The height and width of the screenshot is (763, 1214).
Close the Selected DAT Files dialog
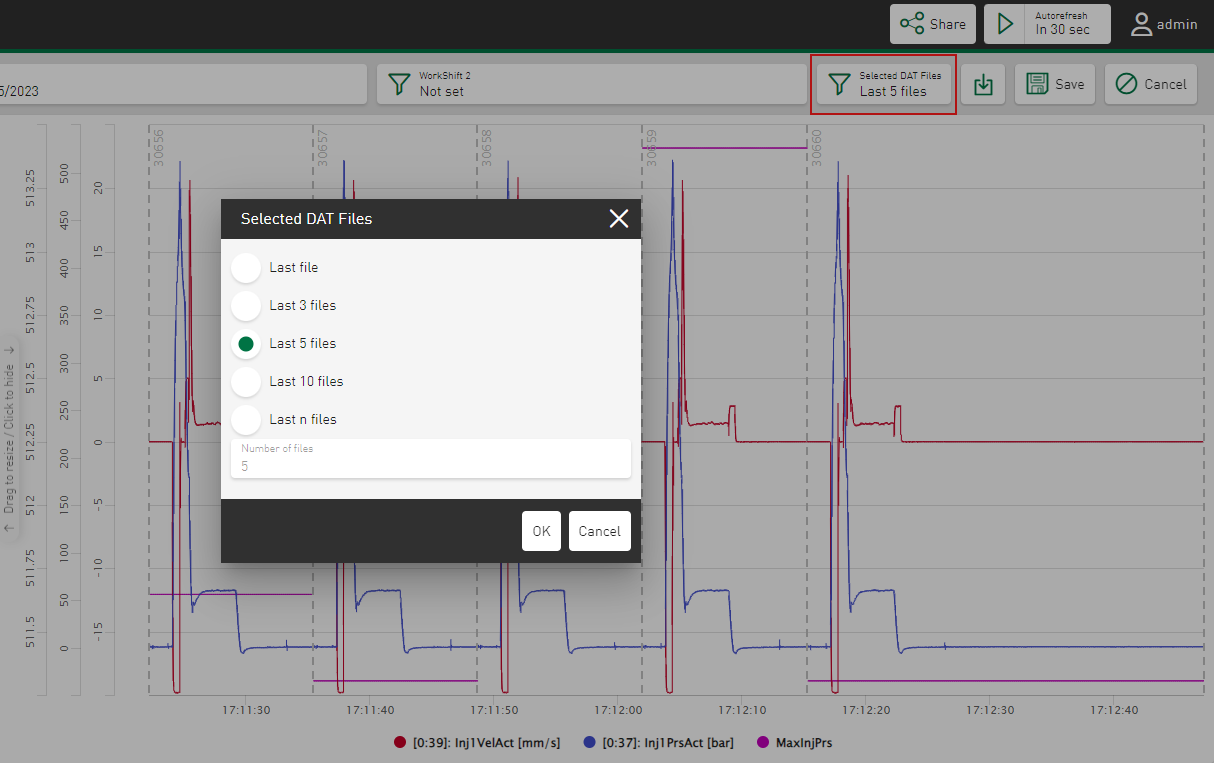pyautogui.click(x=619, y=218)
